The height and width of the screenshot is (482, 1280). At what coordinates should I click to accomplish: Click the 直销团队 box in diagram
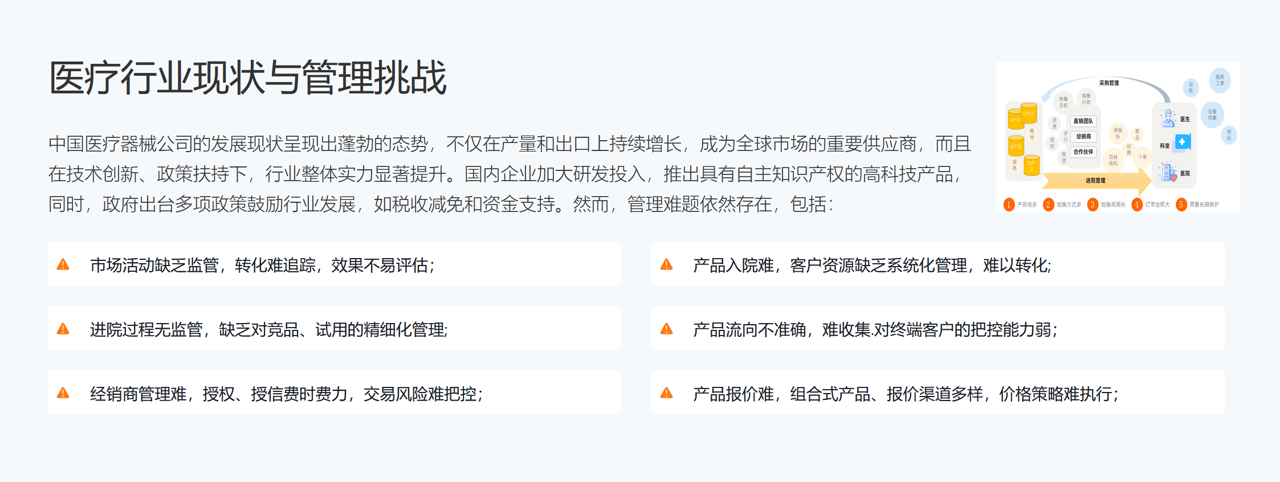click(x=1083, y=121)
